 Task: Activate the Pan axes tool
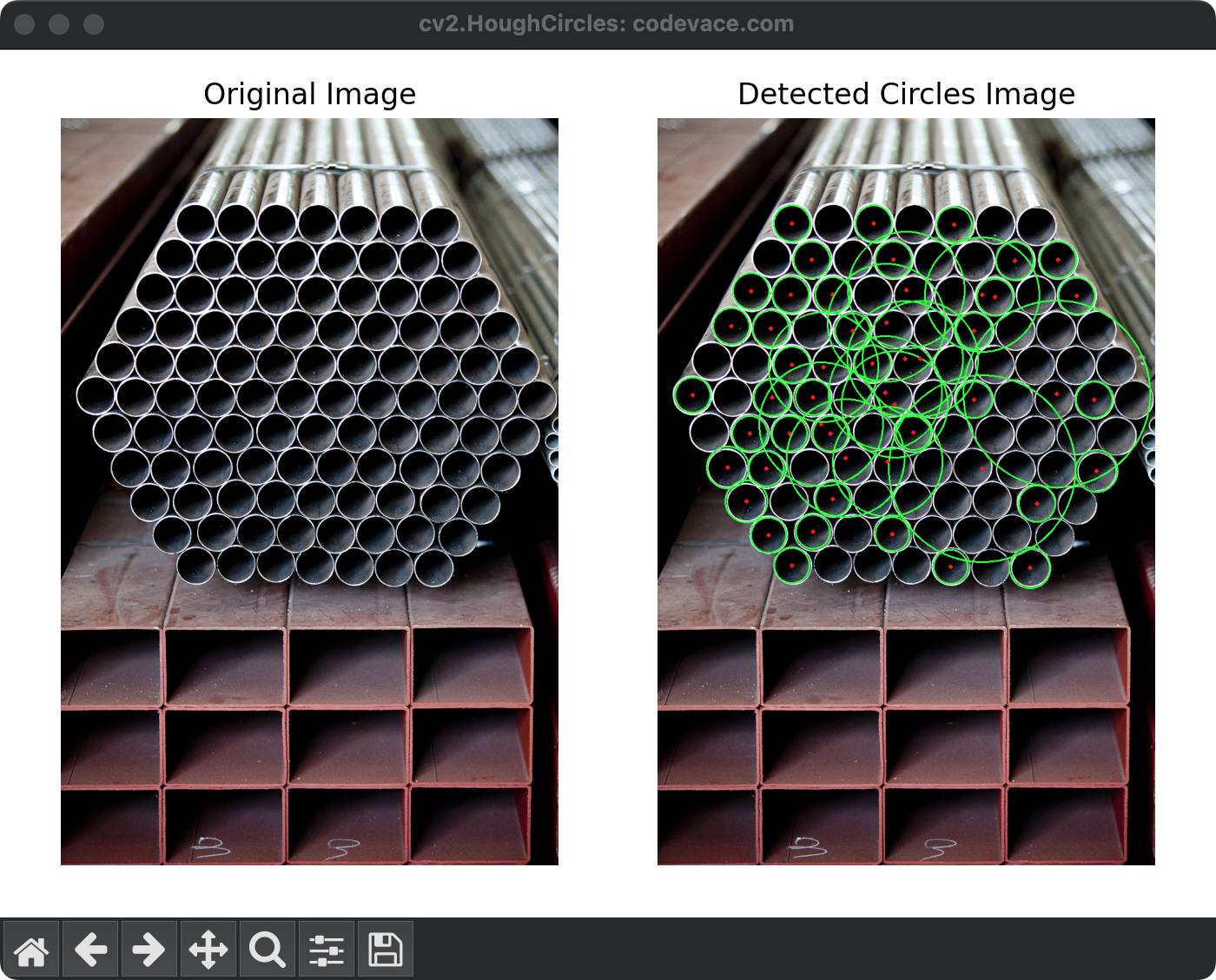pyautogui.click(x=208, y=950)
